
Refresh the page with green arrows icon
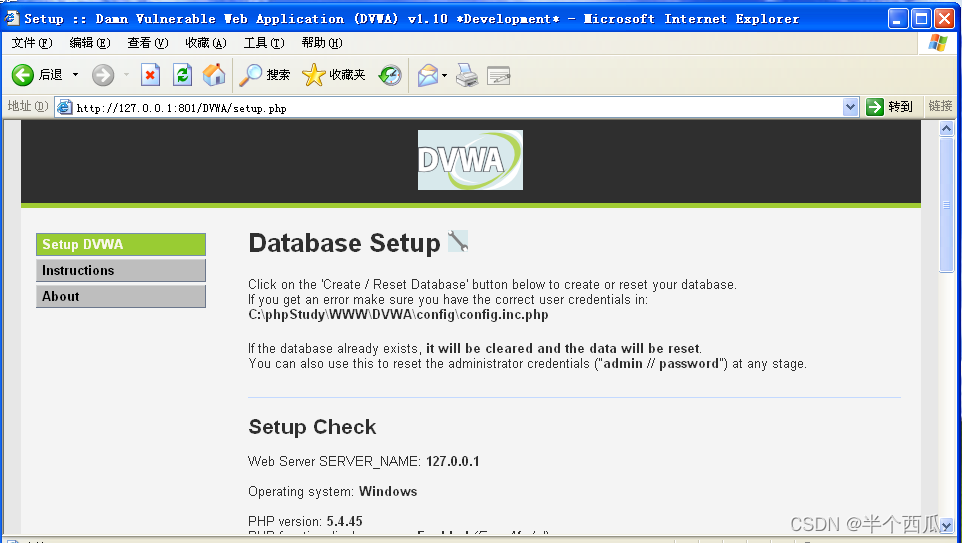click(x=182, y=75)
